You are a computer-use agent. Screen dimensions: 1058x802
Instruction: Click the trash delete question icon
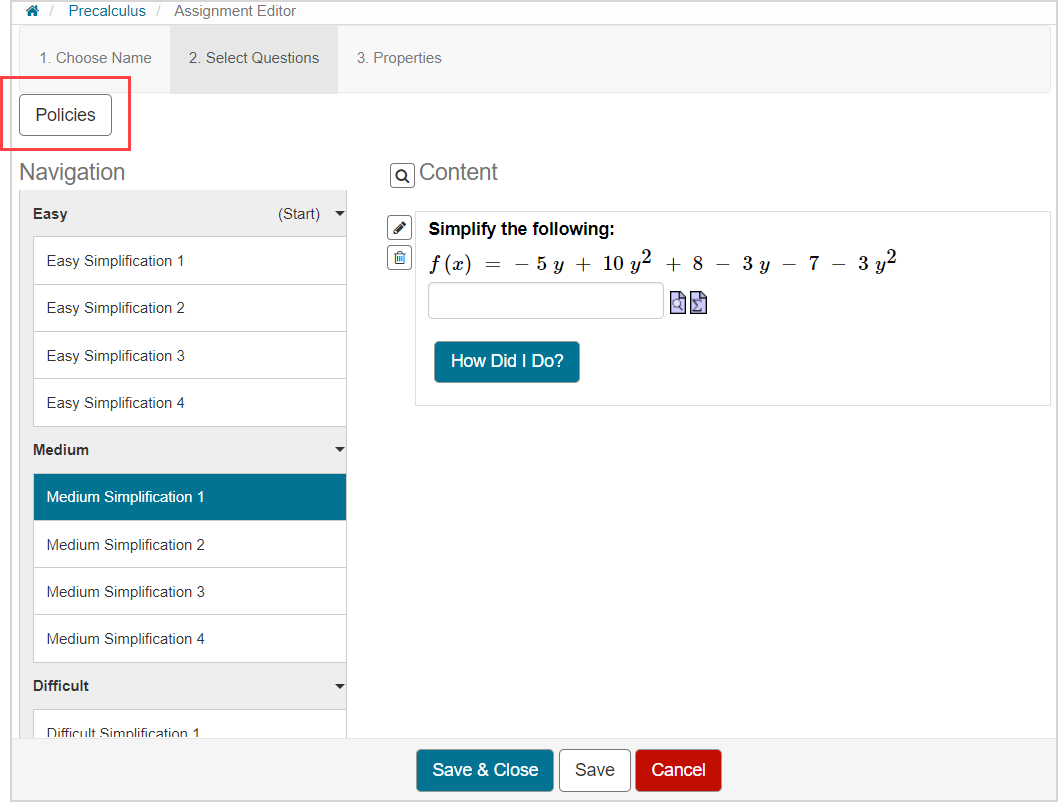tap(399, 258)
